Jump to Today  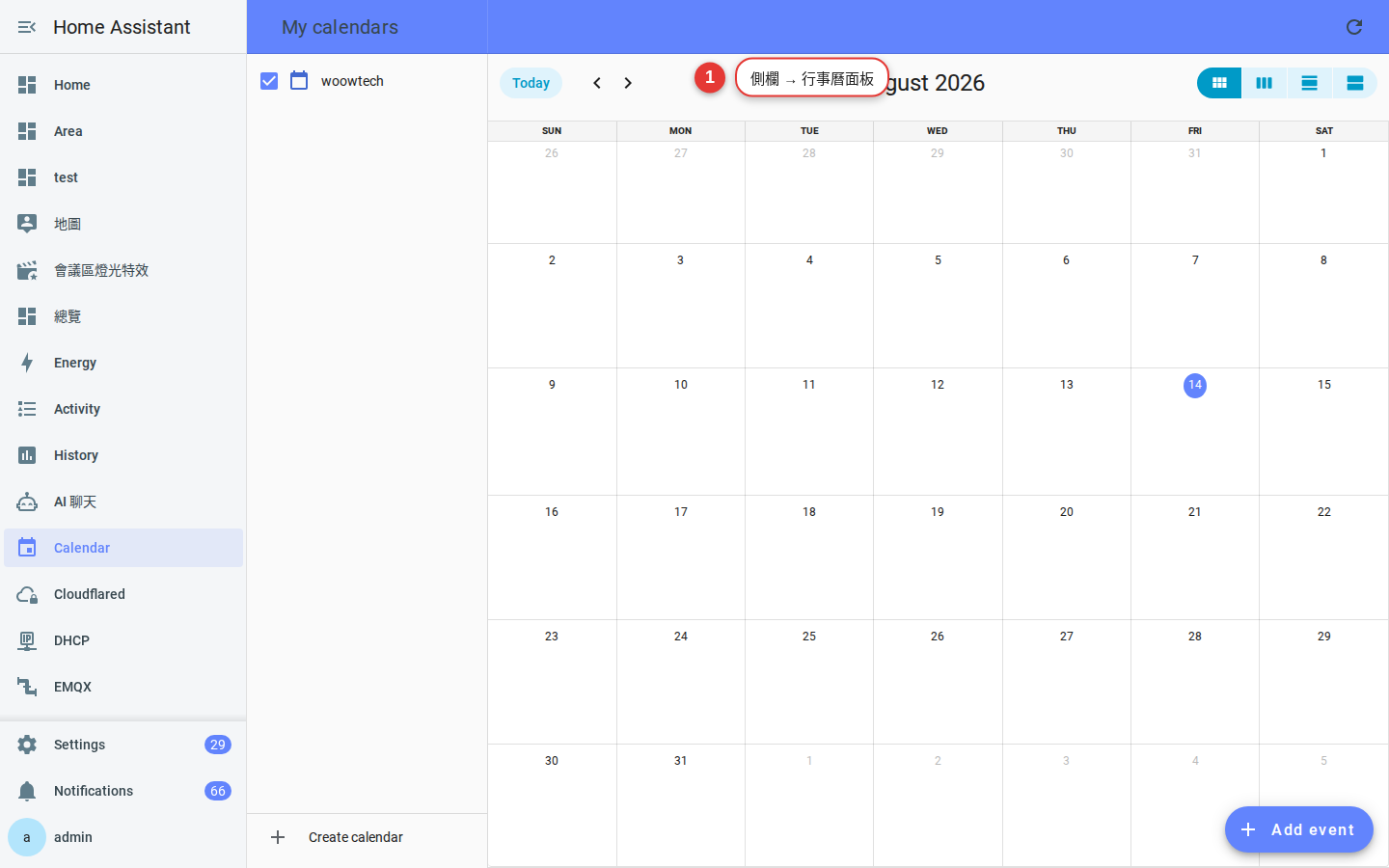[x=531, y=83]
